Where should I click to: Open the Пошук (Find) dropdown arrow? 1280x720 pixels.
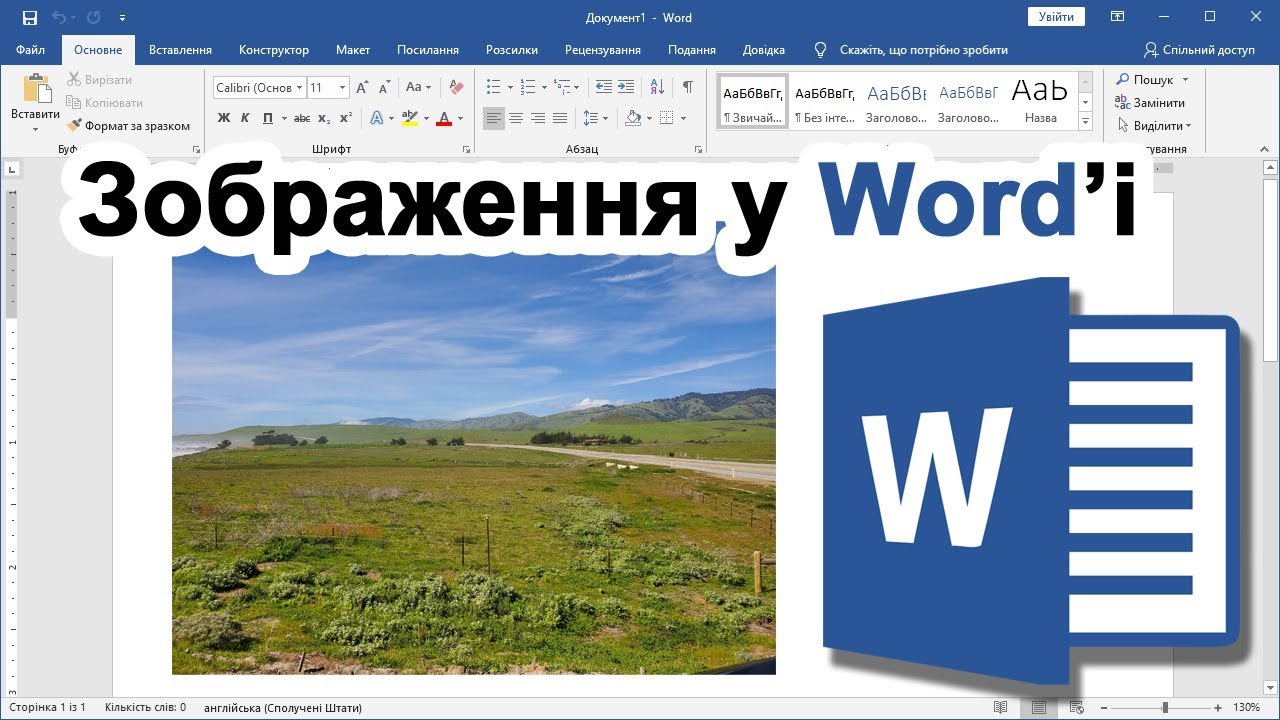tap(1186, 80)
